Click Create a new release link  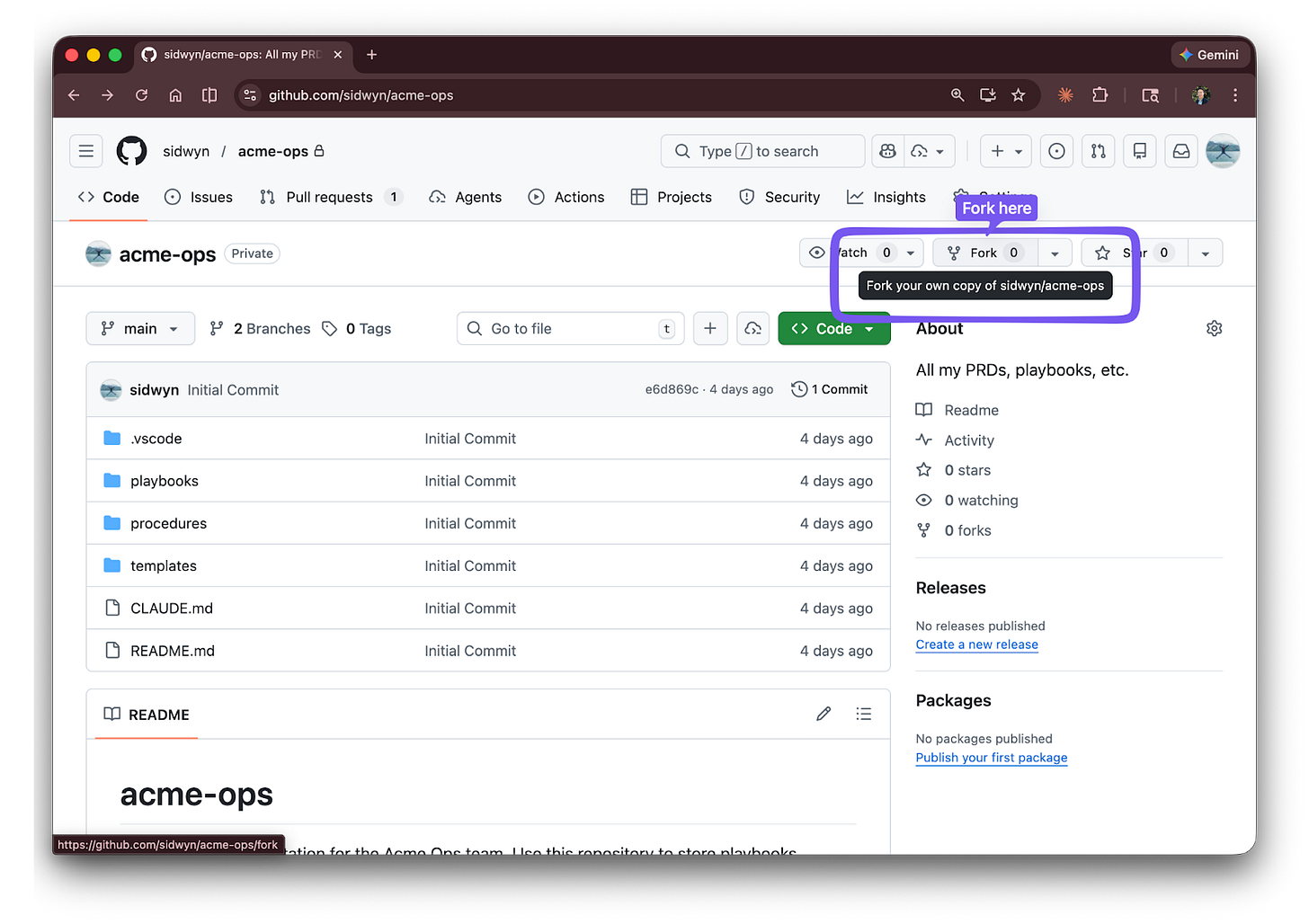[977, 644]
